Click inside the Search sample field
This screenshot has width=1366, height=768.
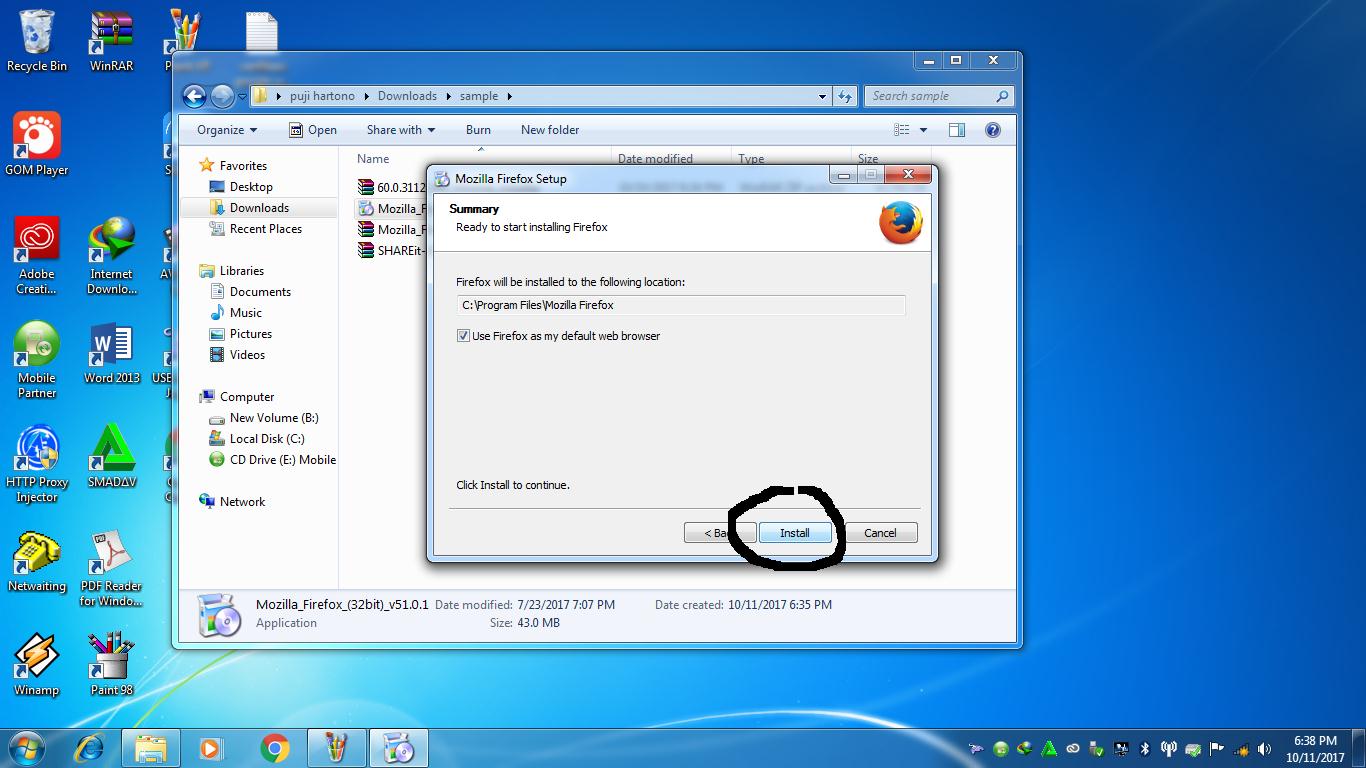coord(930,96)
